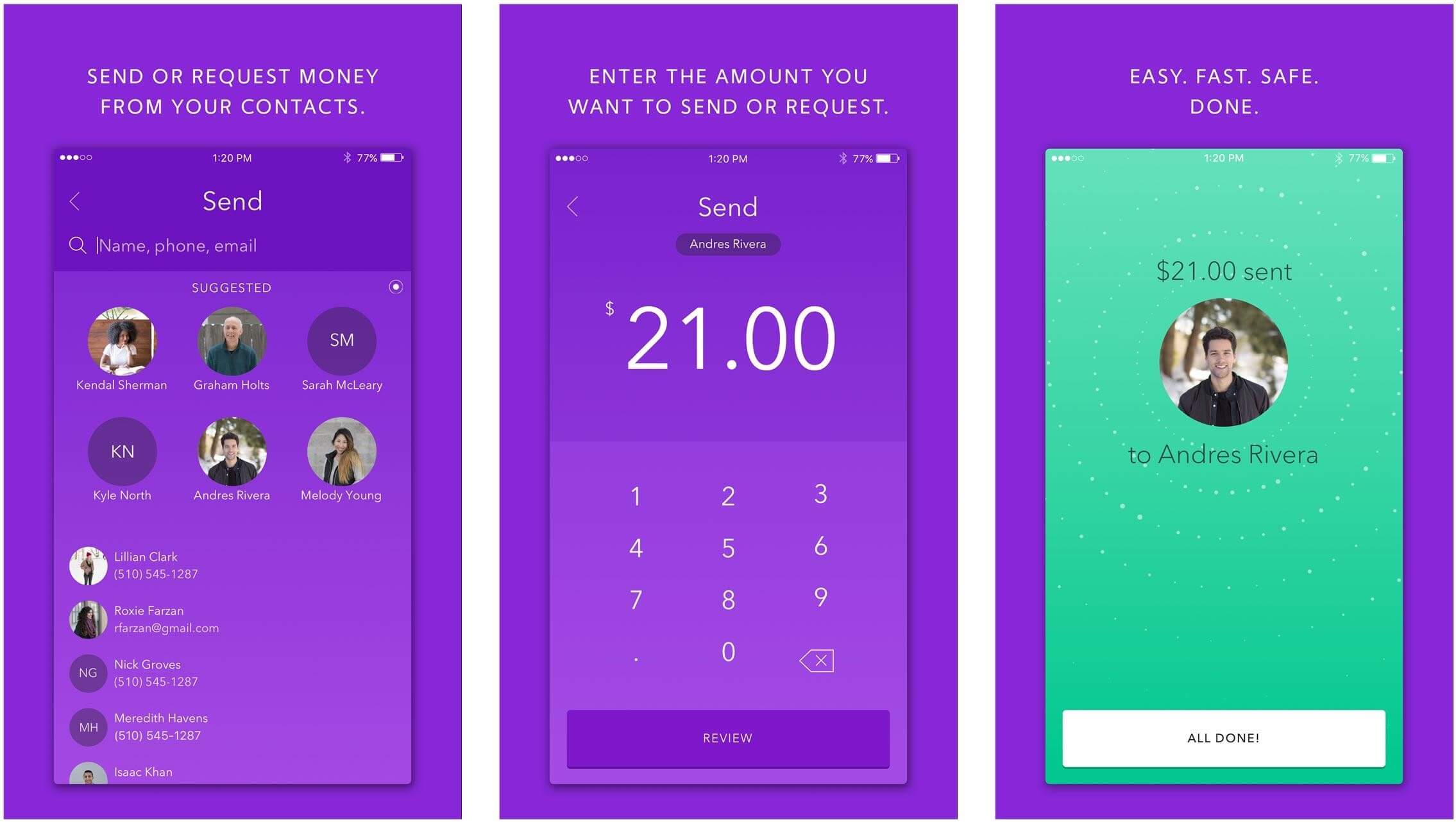Viewport: 1456px width, 822px height.
Task: Expand suggested contacts grid section
Action: click(395, 287)
